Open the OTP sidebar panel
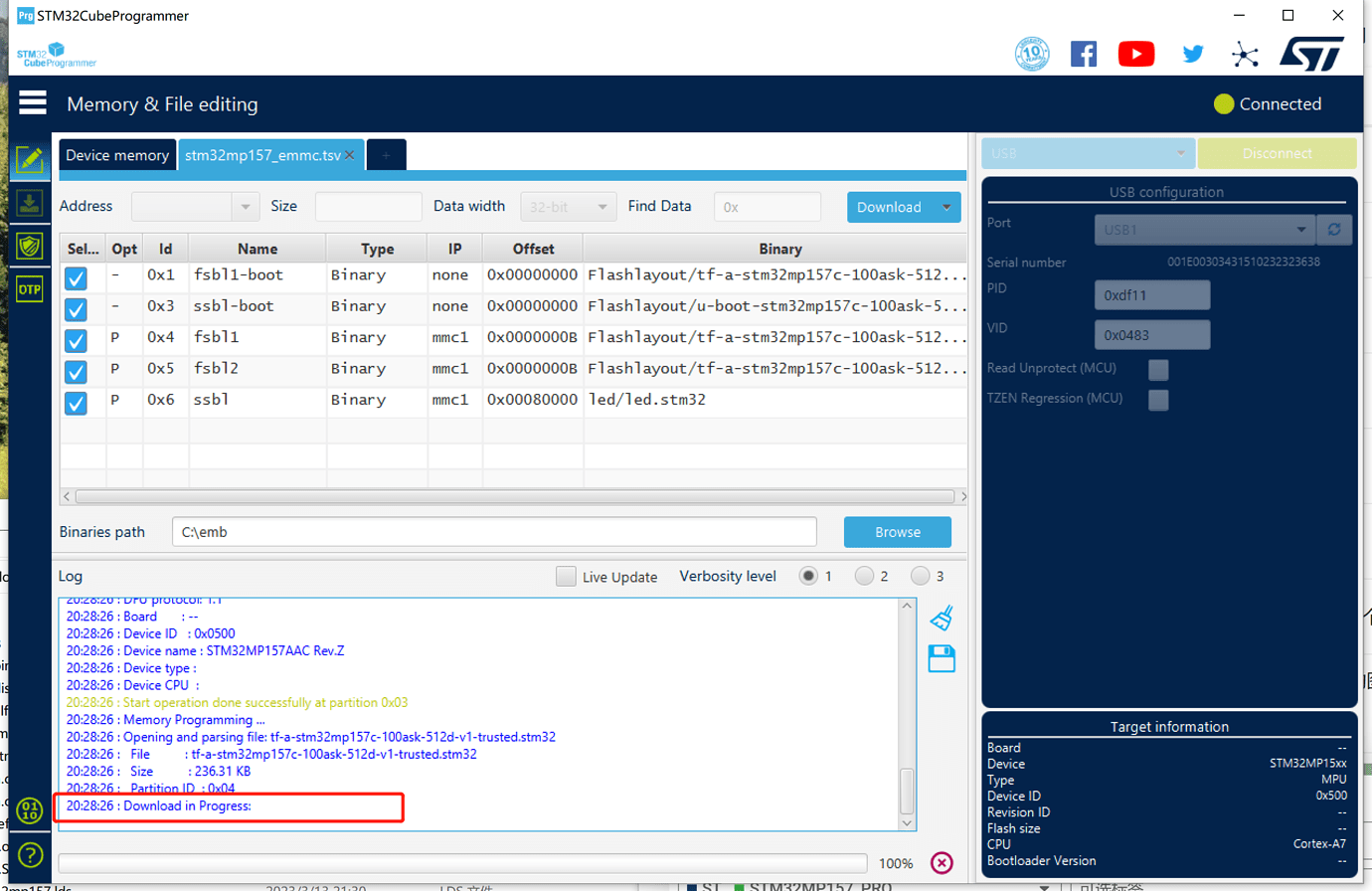 pos(30,289)
